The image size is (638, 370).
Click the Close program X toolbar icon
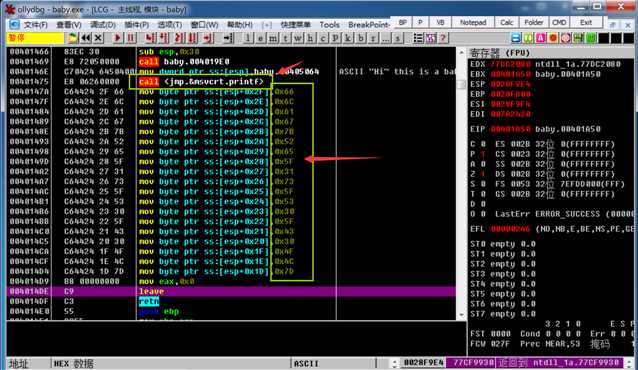click(x=98, y=38)
